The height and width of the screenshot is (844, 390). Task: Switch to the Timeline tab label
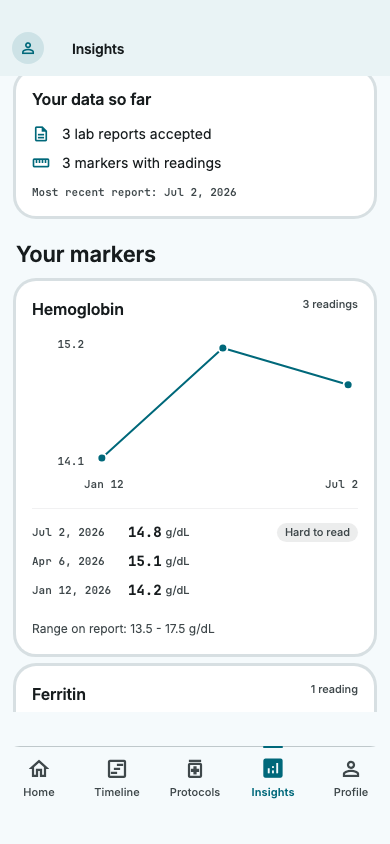tap(117, 792)
